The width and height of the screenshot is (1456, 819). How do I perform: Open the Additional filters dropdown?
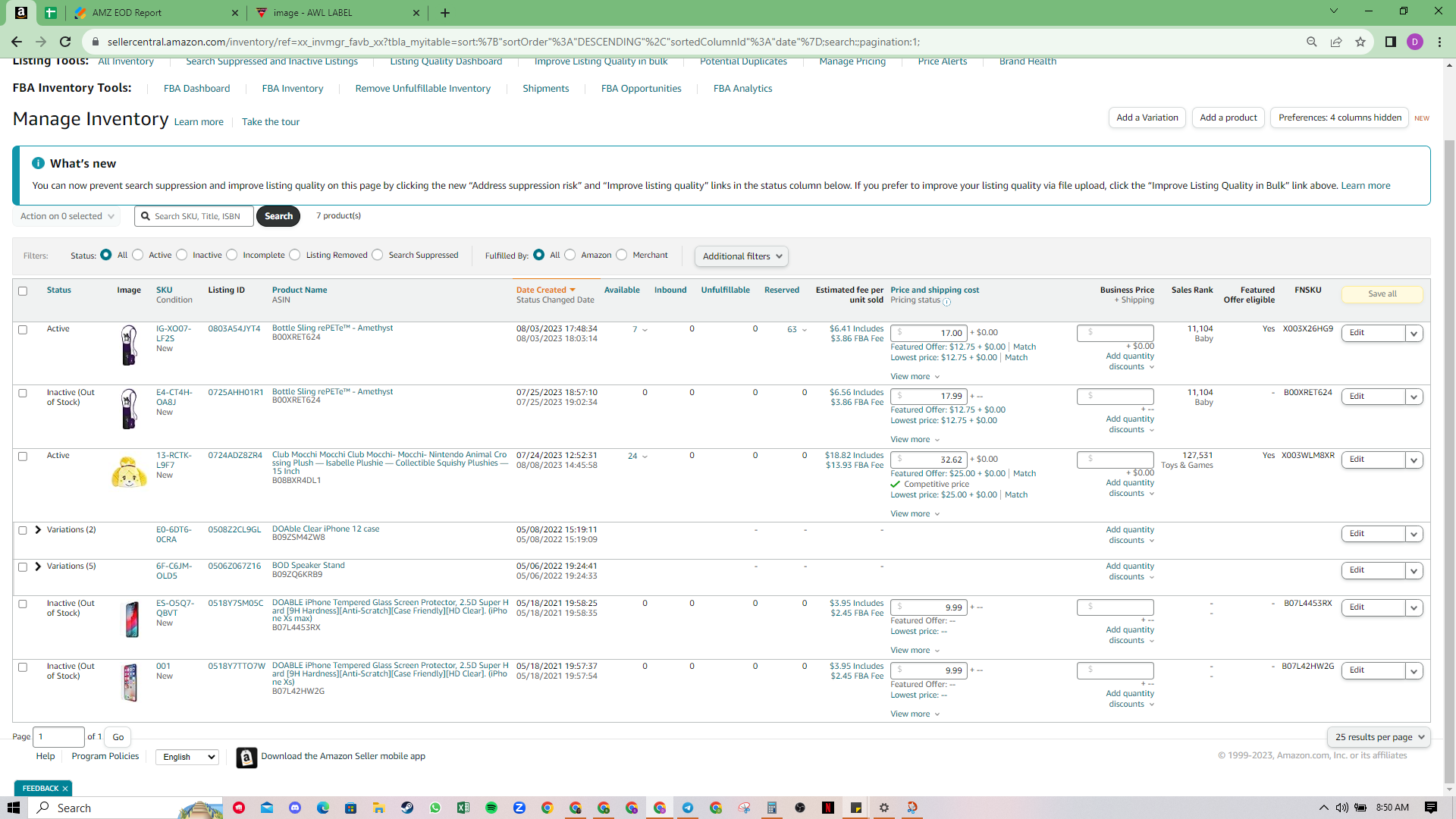pyautogui.click(x=742, y=256)
